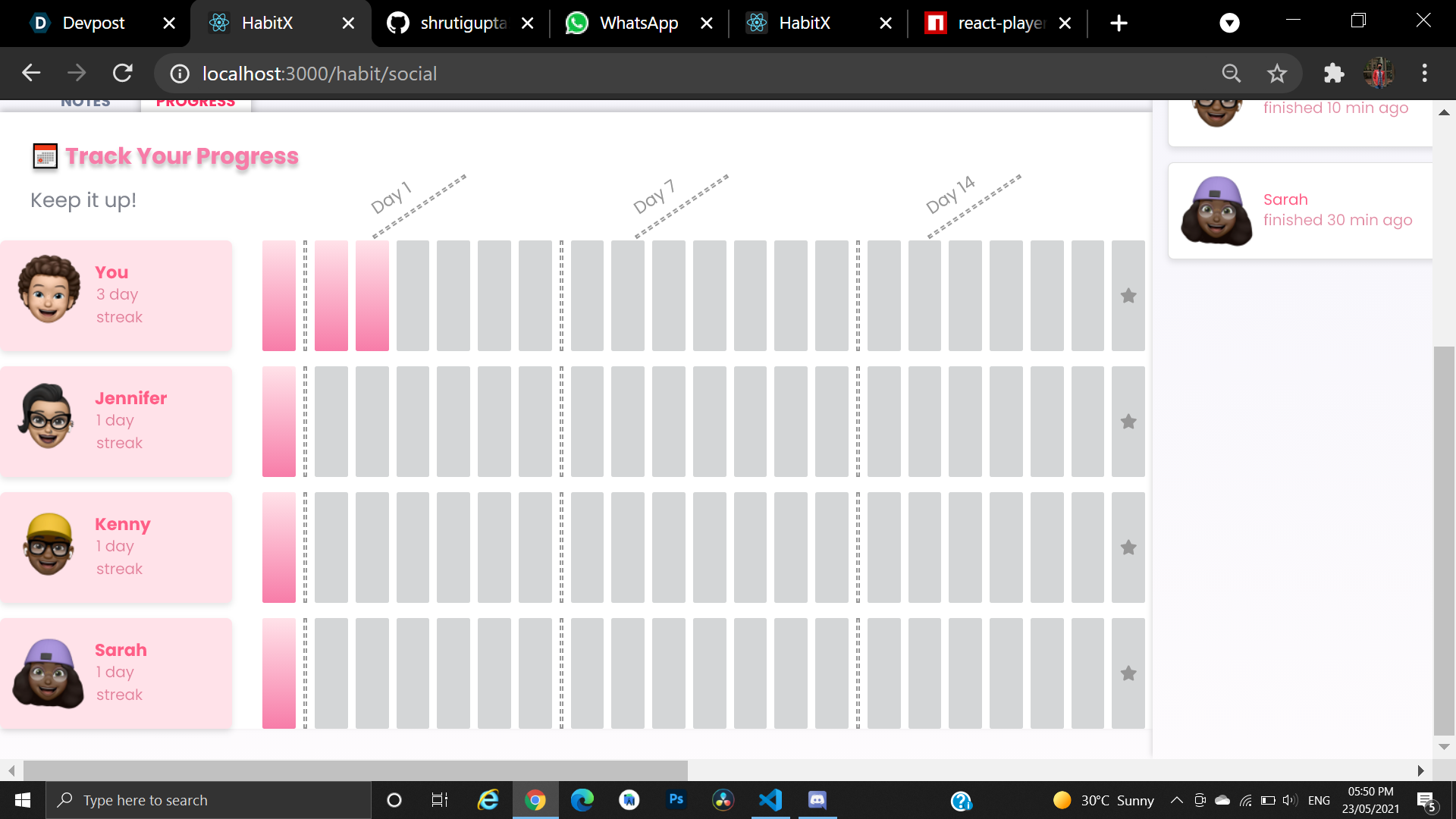Click the zoom magnifier in the address bar

pos(1232,74)
